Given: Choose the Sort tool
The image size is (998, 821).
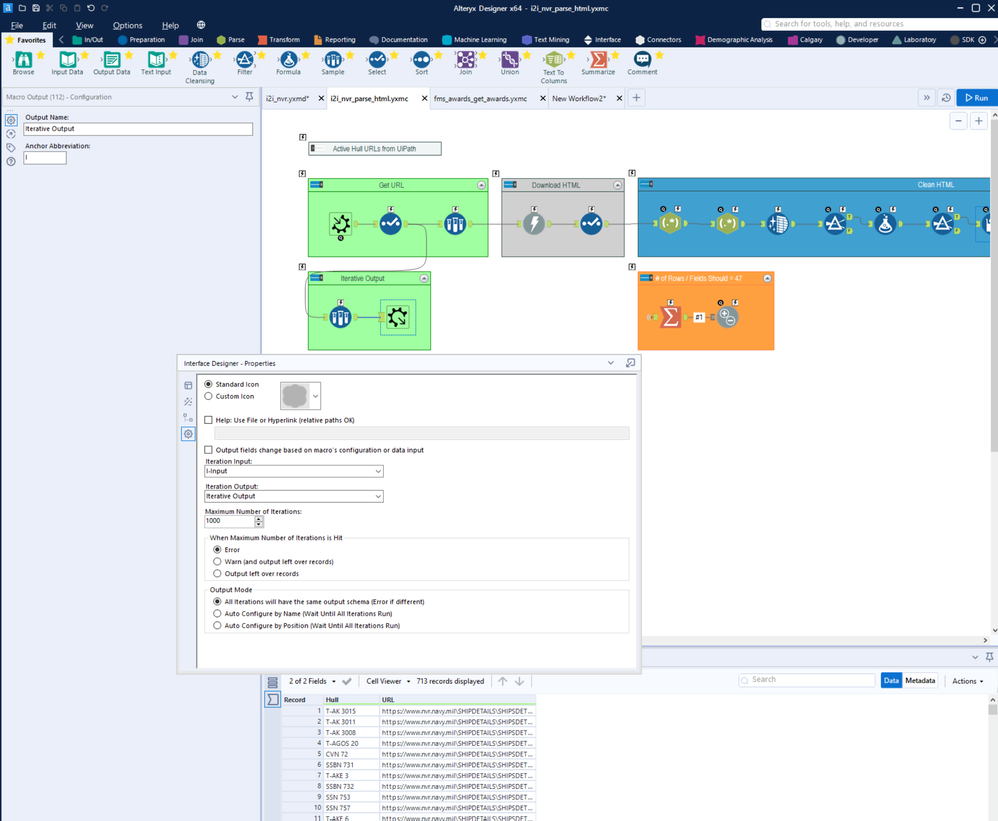Looking at the screenshot, I should coord(421,62).
